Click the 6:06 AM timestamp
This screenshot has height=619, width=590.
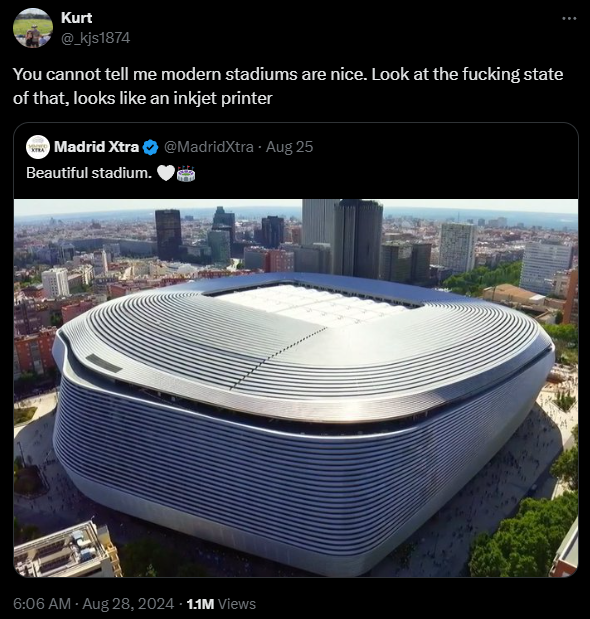point(42,604)
